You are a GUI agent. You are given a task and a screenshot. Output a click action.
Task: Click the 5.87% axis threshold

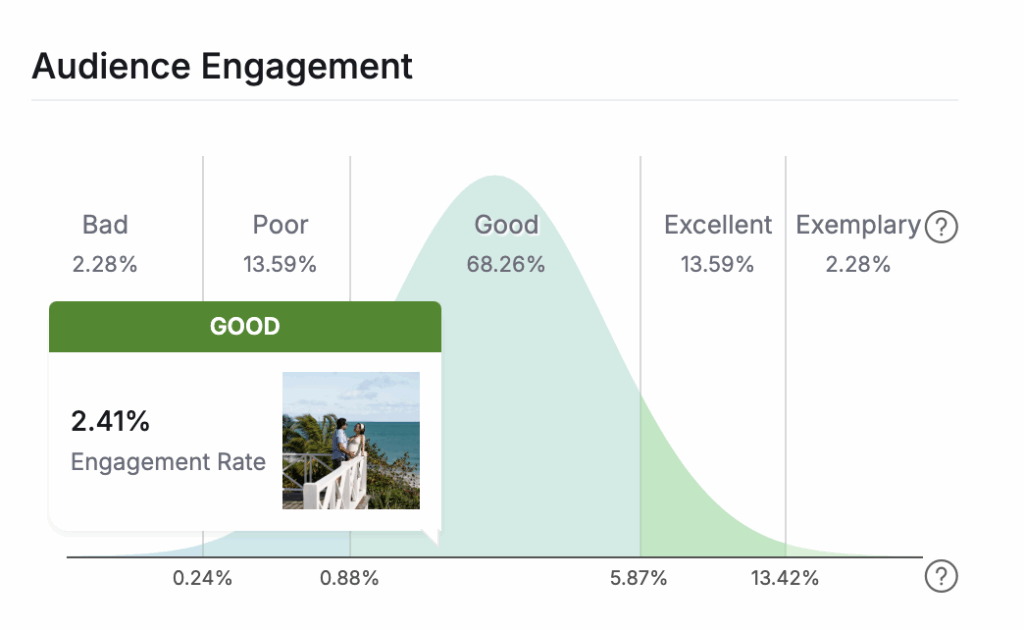(x=638, y=578)
